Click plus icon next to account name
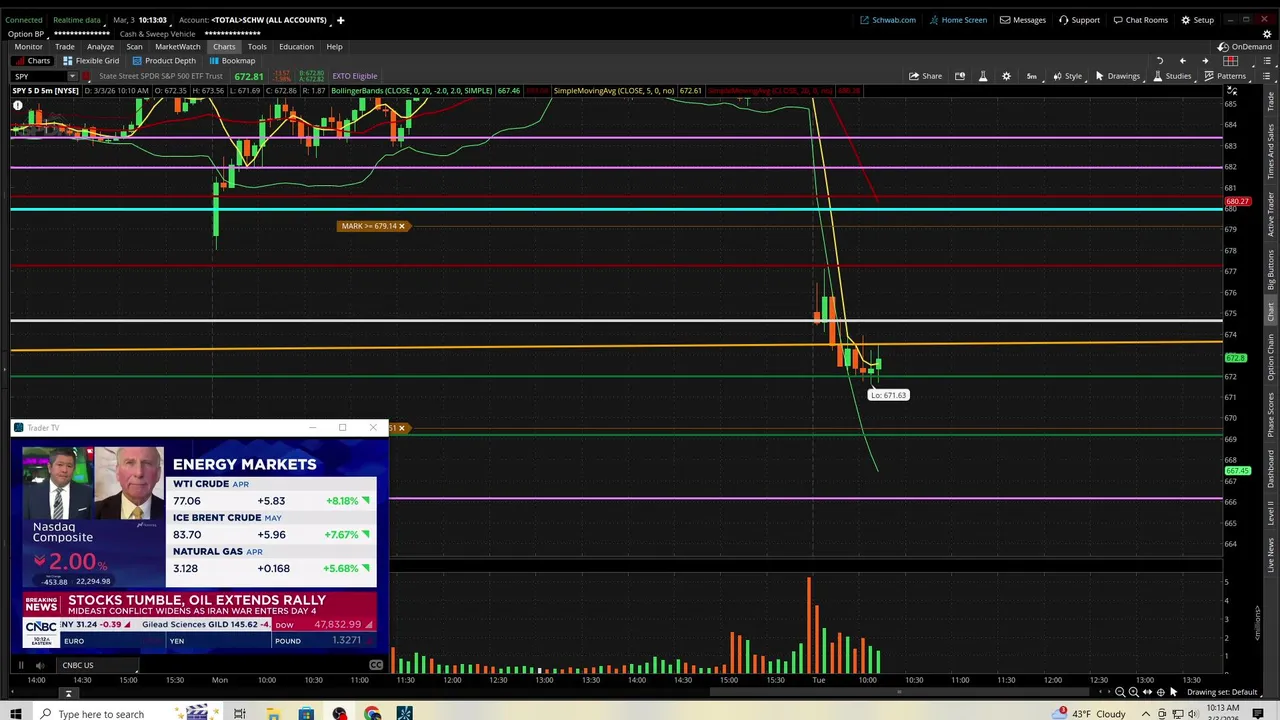The image size is (1280, 720). (340, 20)
